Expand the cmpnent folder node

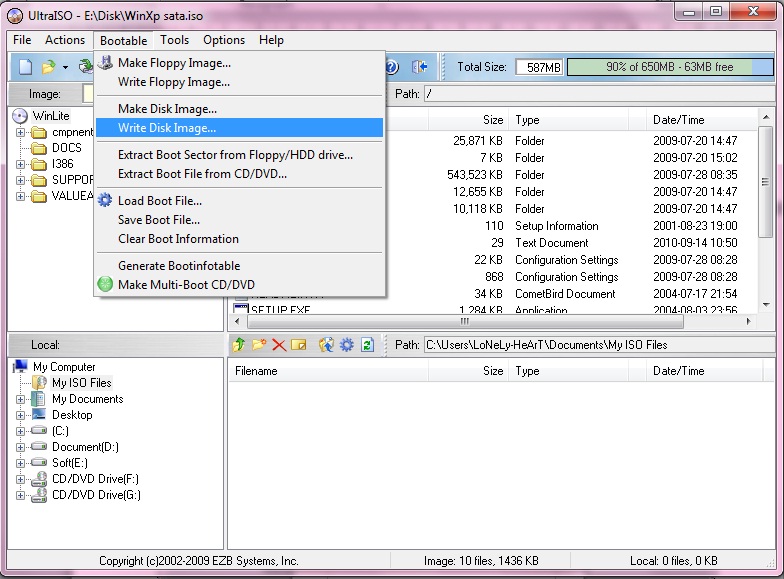point(20,132)
